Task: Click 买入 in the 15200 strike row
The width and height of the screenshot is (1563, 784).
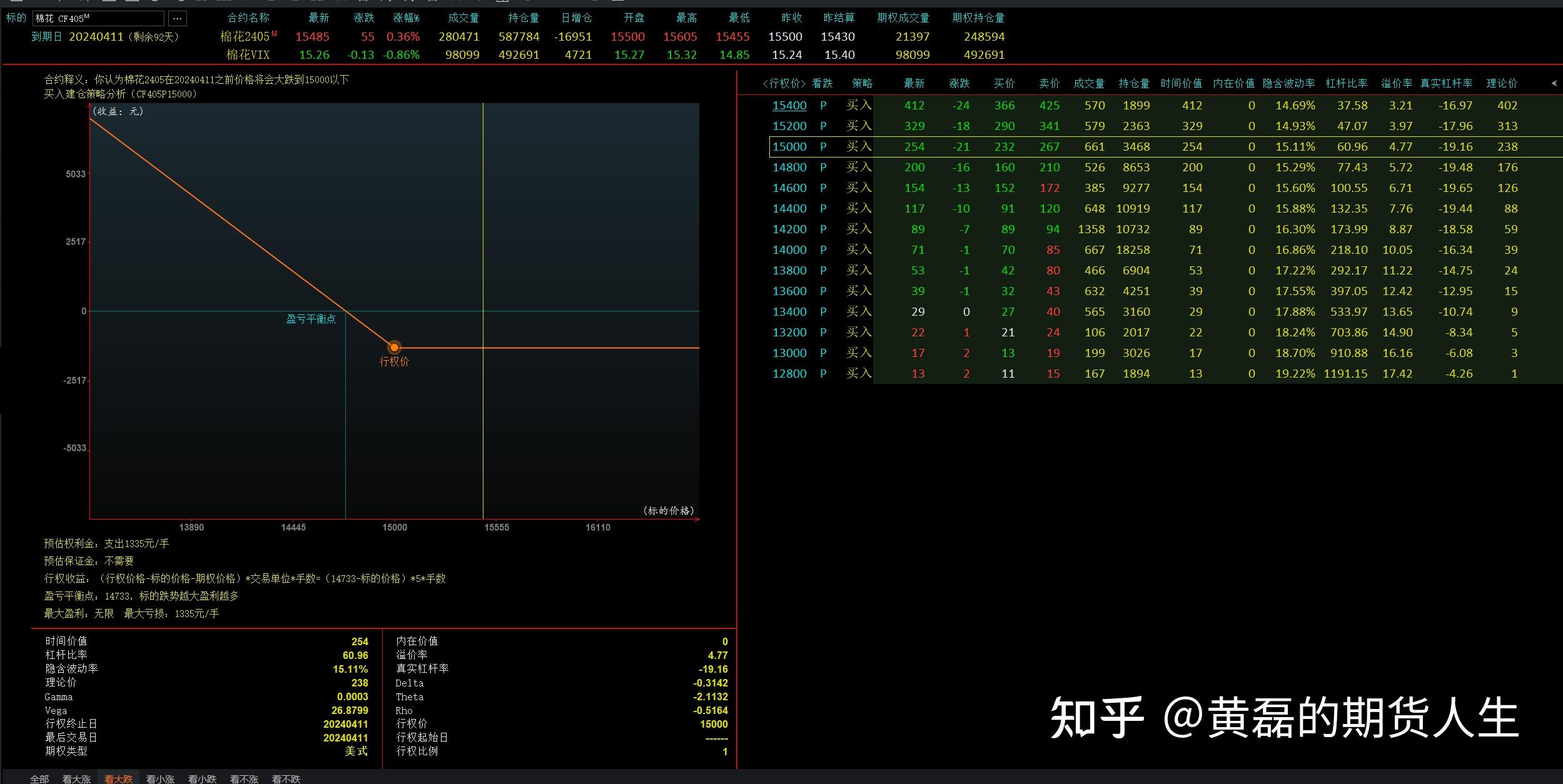Action: [859, 126]
